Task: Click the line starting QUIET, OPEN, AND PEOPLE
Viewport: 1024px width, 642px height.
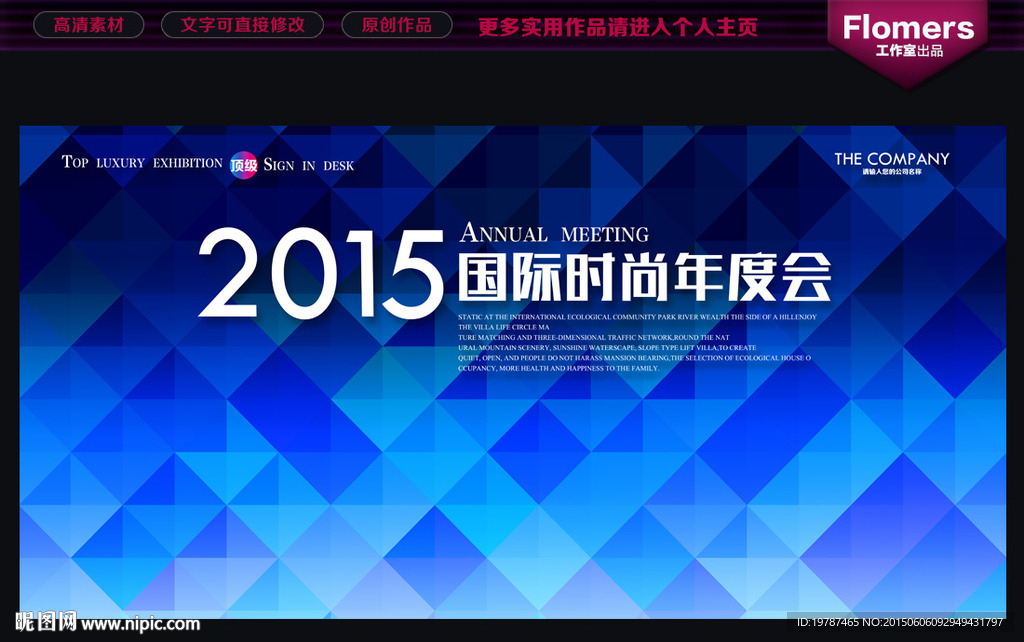Action: coord(634,358)
